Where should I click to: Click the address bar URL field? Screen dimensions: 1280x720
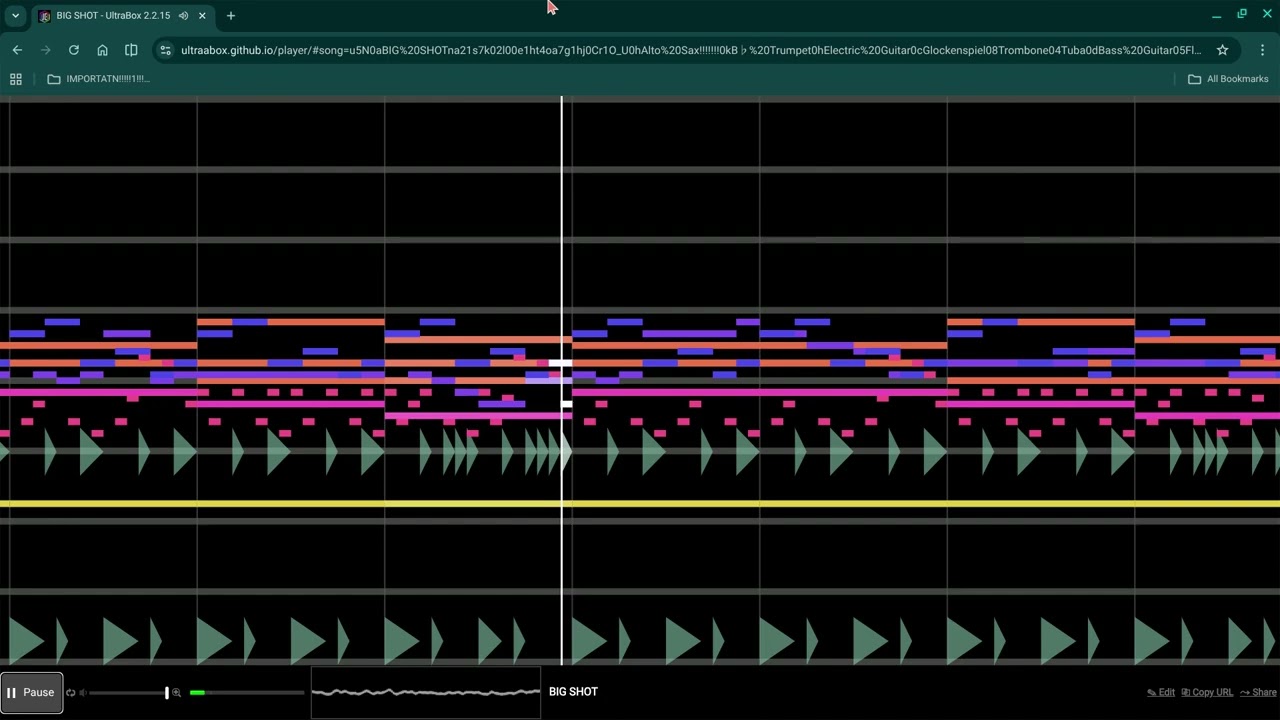tap(690, 50)
